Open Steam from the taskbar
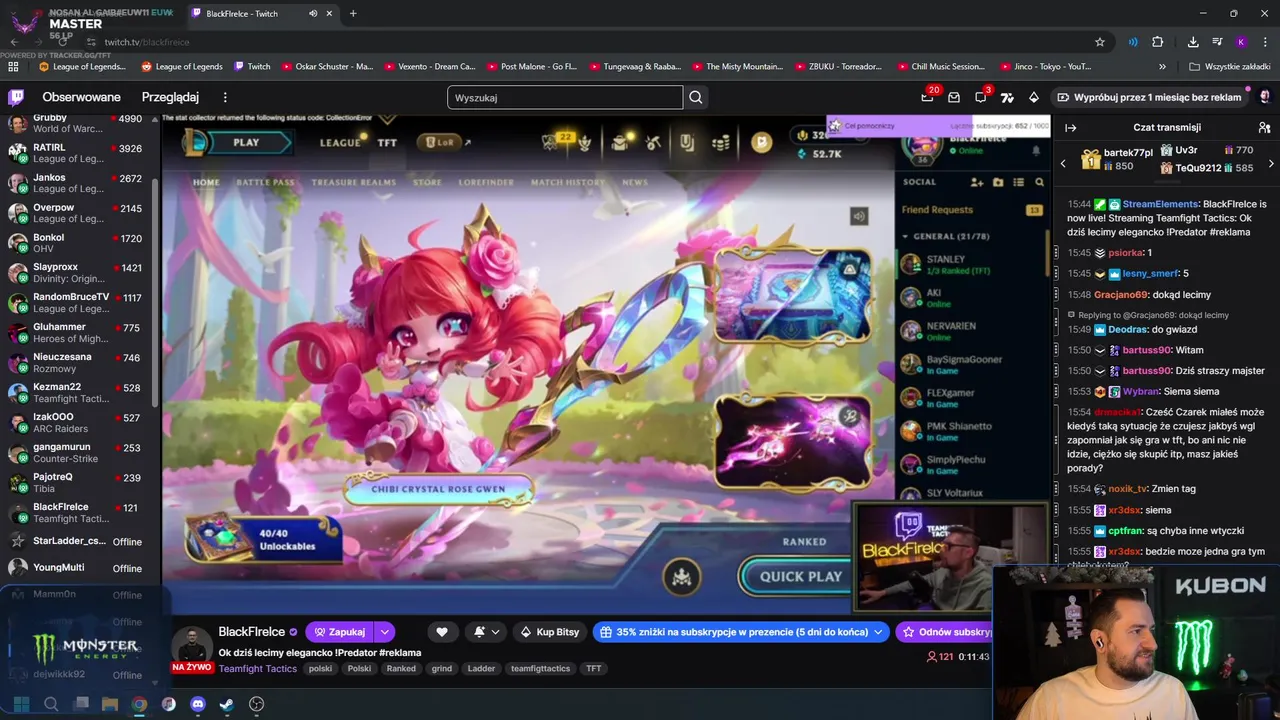Screen dimensions: 1280x720 click(x=227, y=704)
